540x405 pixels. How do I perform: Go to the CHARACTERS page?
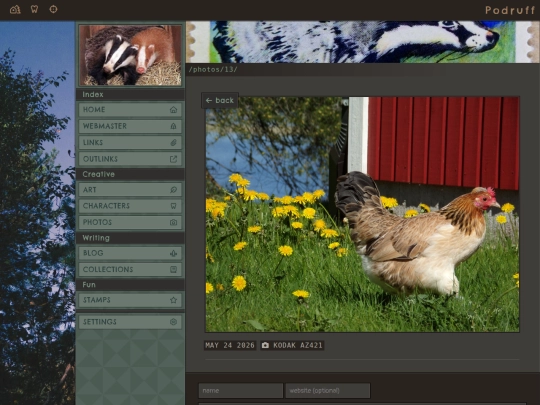(130, 206)
